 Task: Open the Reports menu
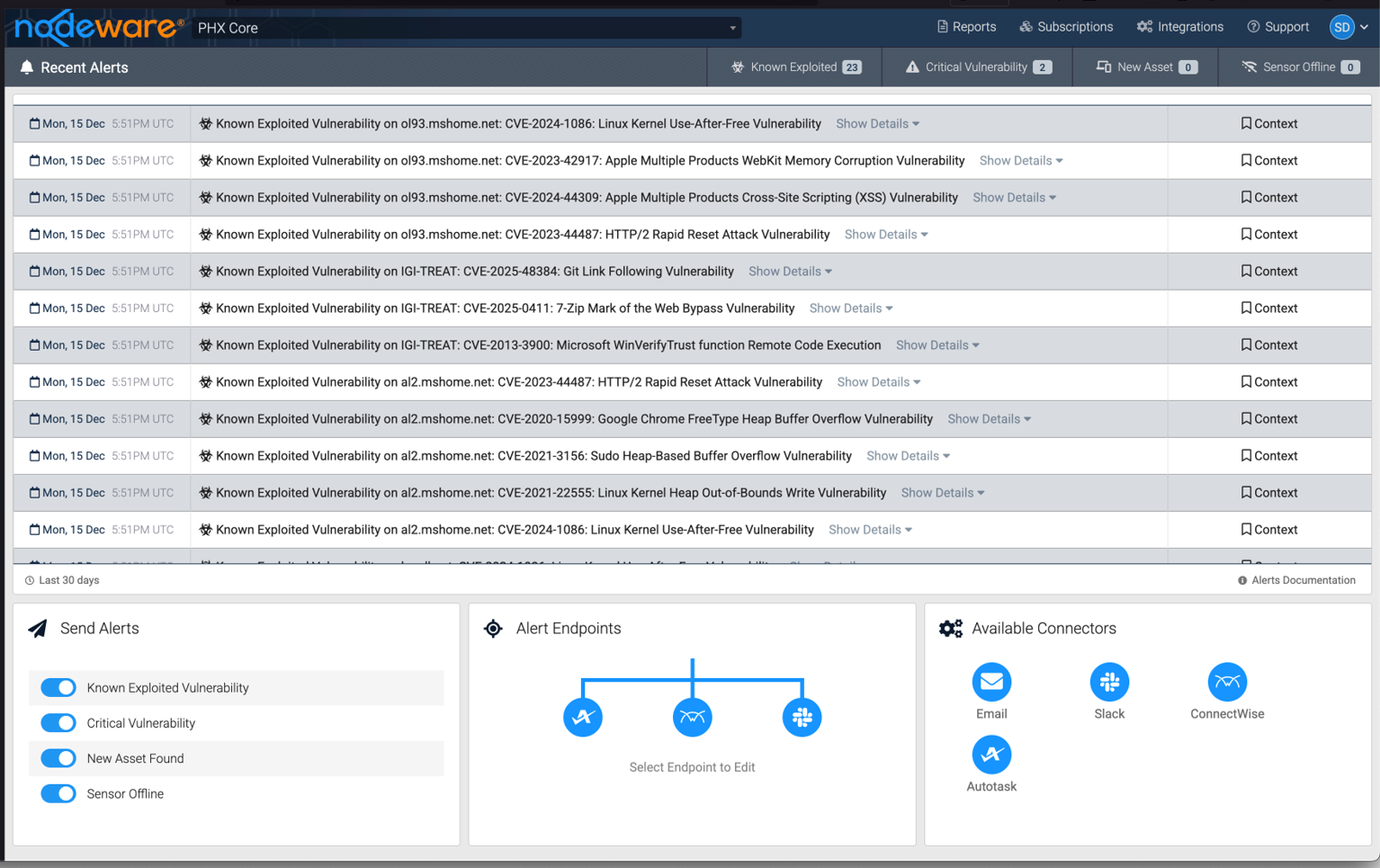coord(966,27)
